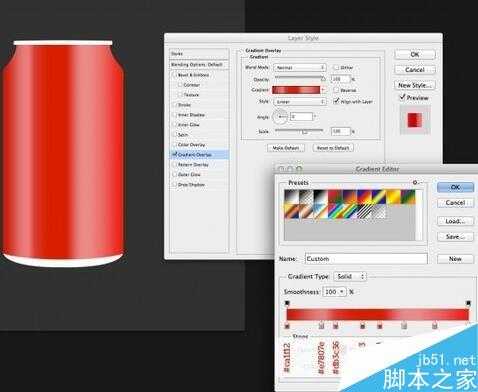Select the fourth color stop below gradient bar
This screenshot has width=478, height=392.
pos(363,326)
